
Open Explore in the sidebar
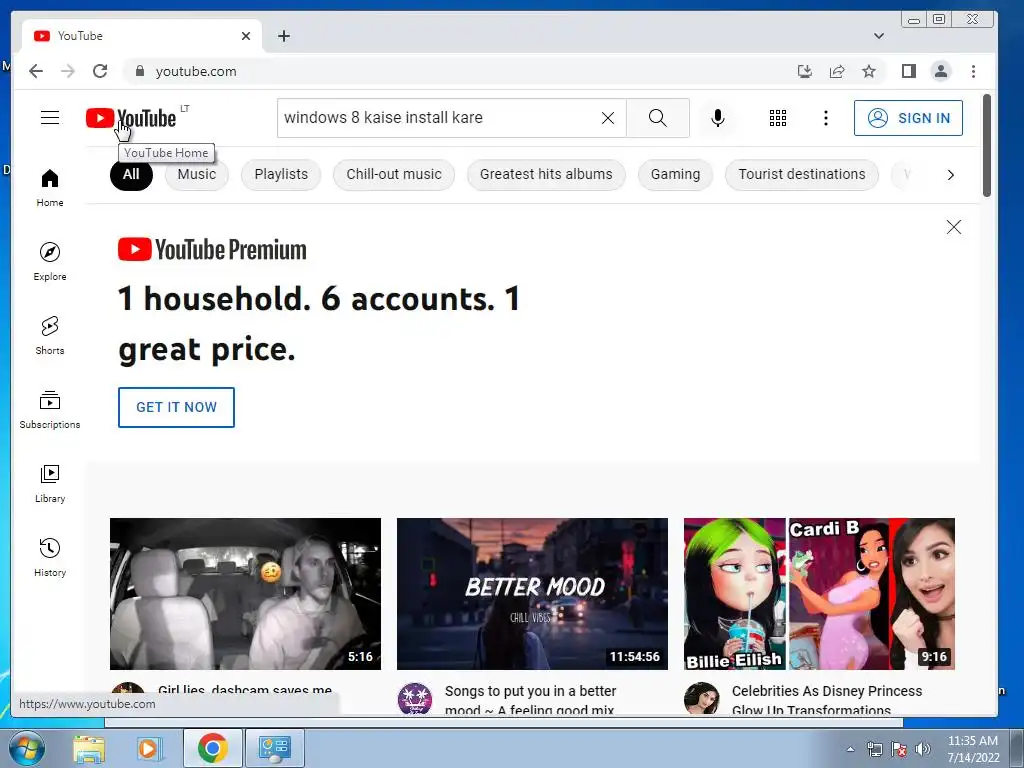pos(50,261)
